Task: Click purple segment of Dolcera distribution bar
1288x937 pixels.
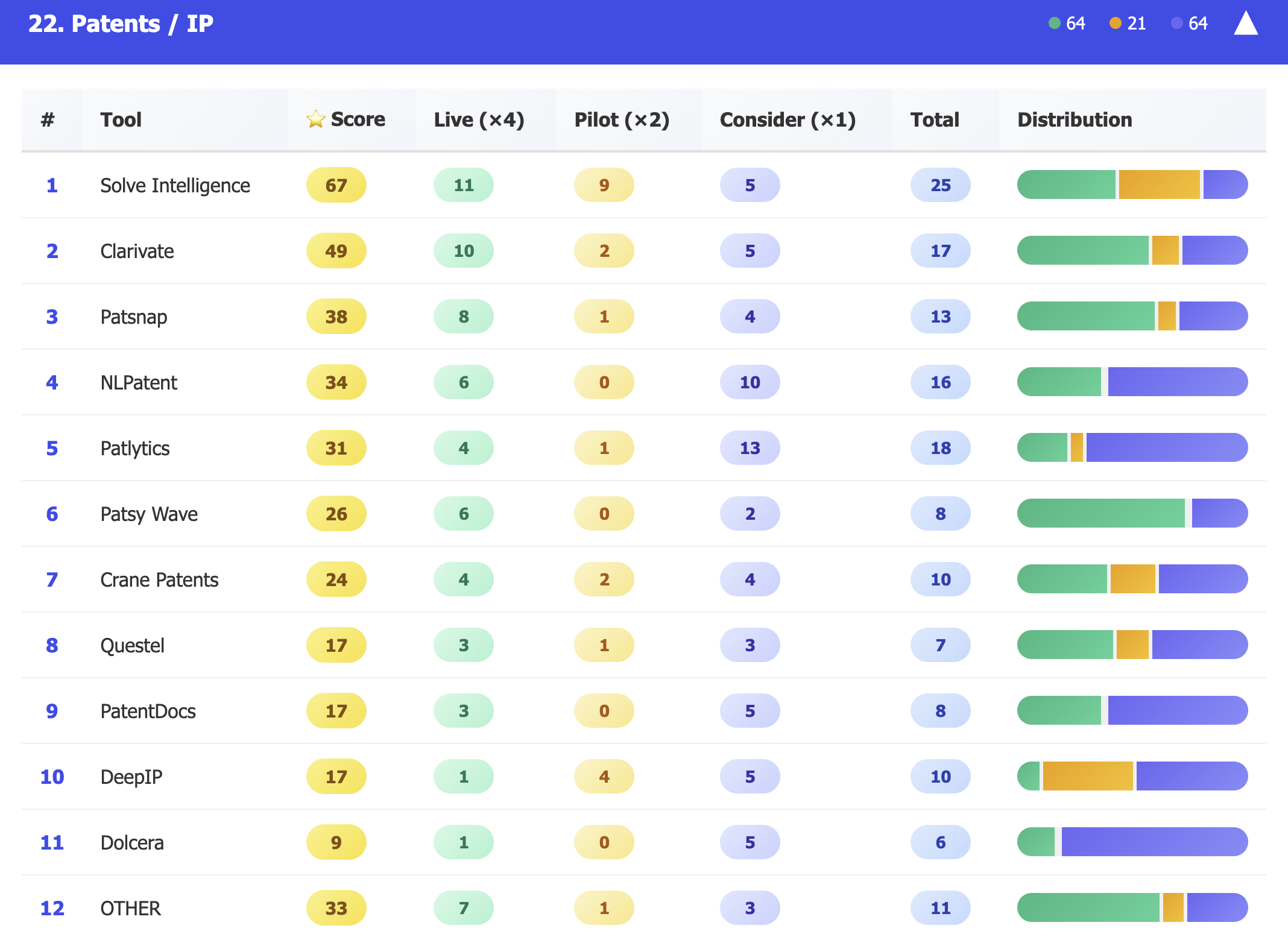Action: click(1153, 842)
